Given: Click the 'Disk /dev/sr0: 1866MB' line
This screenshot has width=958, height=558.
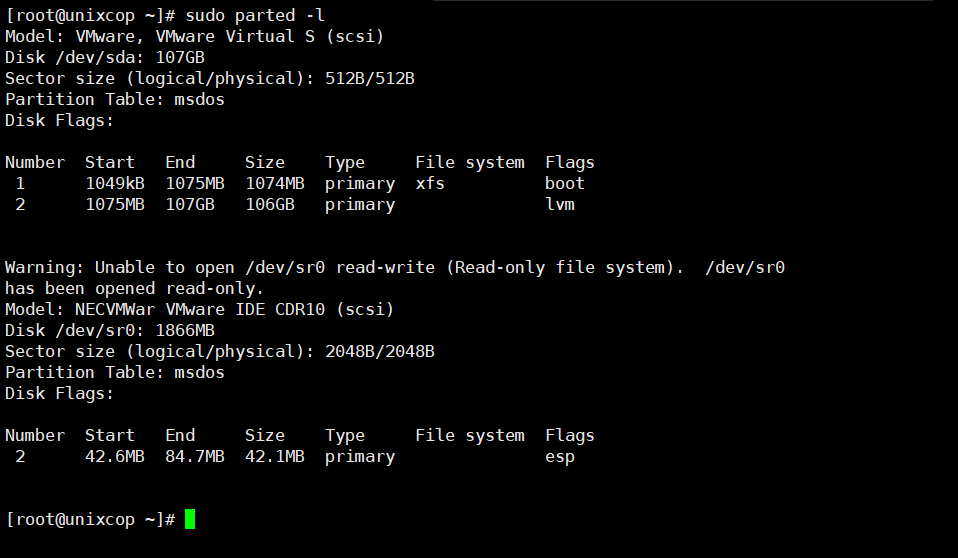Looking at the screenshot, I should point(110,331).
